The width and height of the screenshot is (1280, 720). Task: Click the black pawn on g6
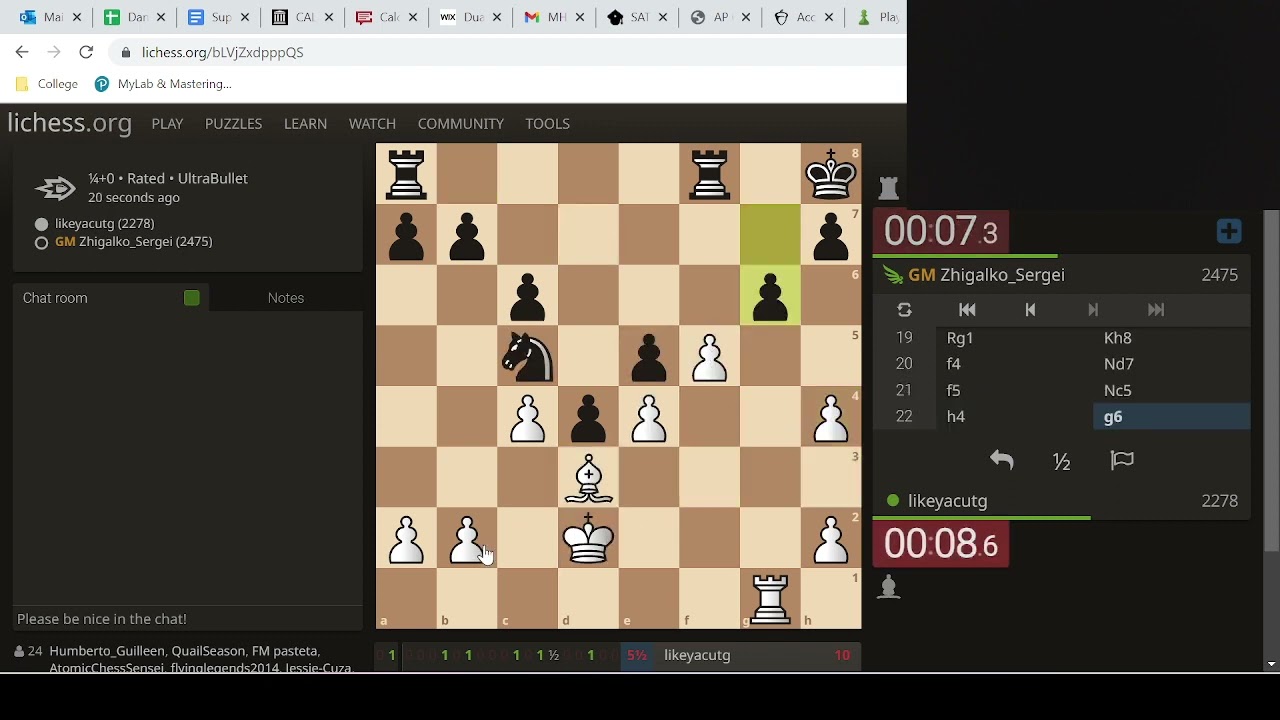pos(770,295)
